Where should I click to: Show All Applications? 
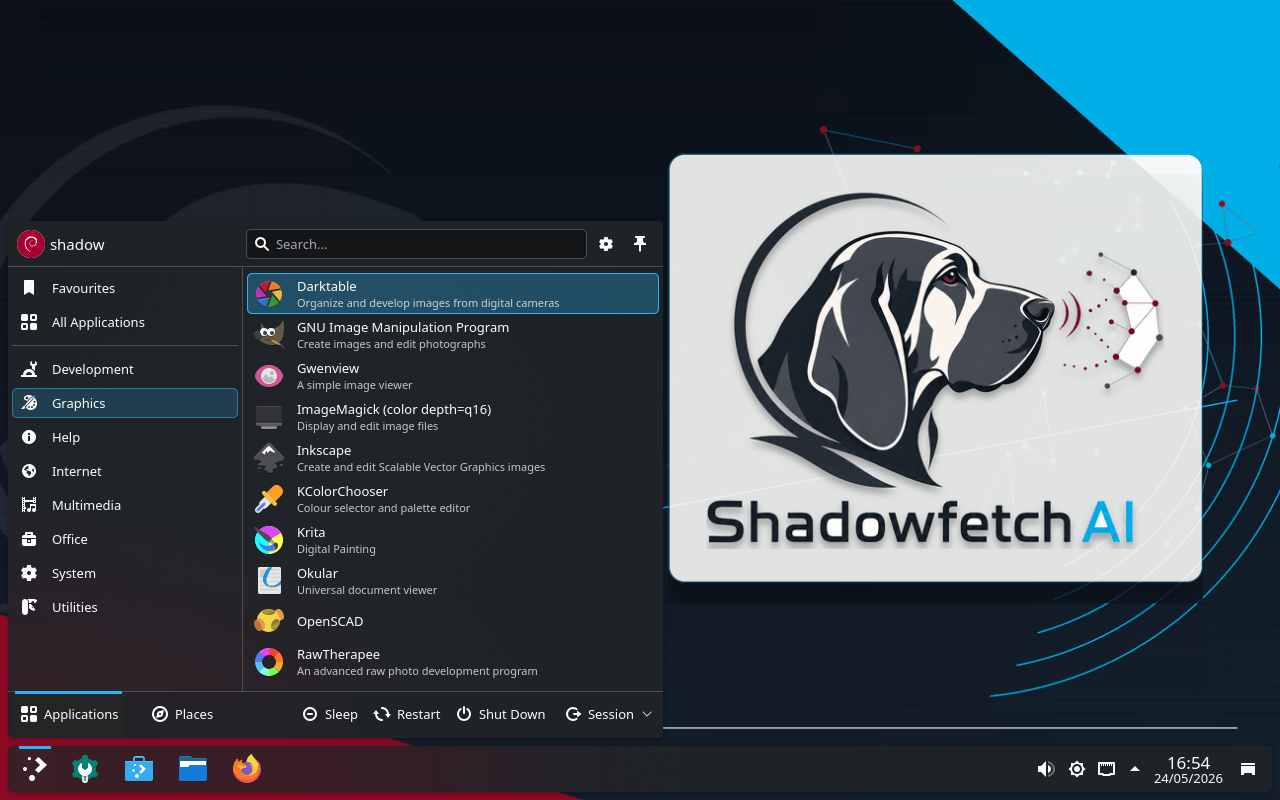125,322
